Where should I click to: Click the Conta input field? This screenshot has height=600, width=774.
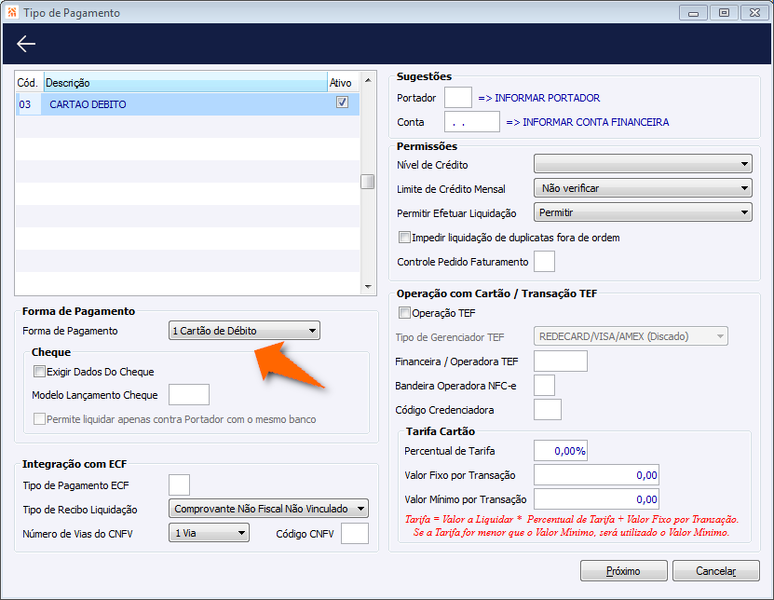tap(472, 121)
